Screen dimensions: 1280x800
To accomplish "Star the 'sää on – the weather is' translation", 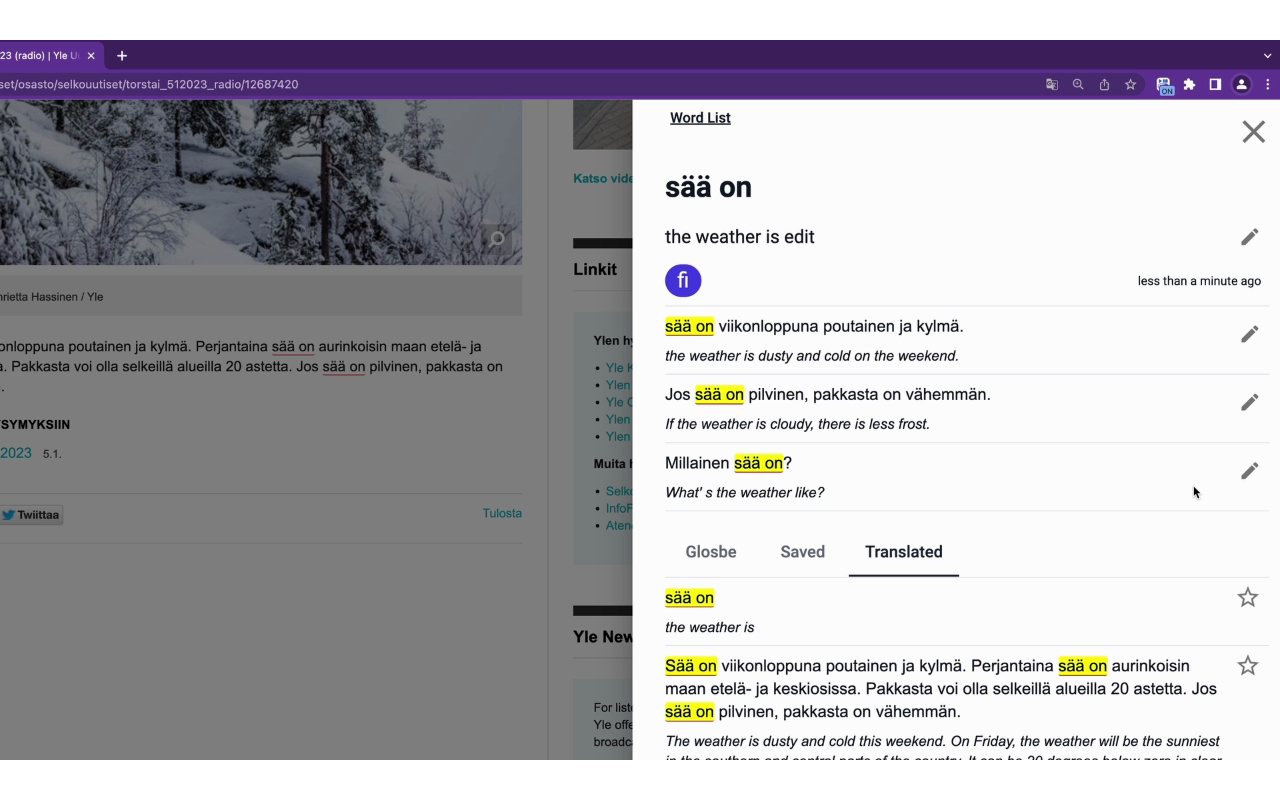I will click(x=1248, y=598).
